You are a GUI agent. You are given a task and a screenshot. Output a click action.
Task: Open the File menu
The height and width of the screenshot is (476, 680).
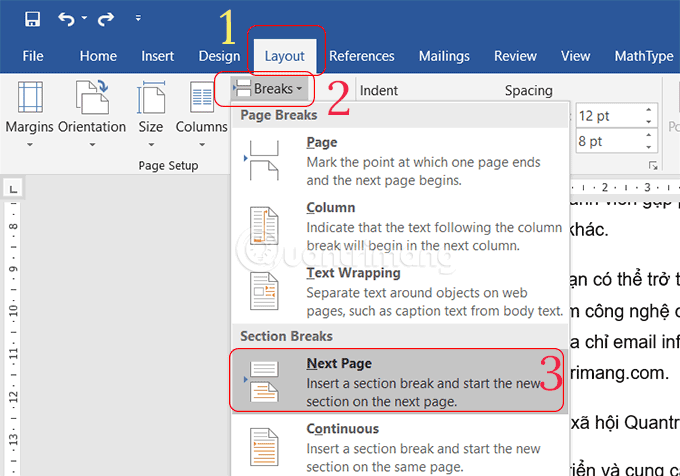[32, 56]
